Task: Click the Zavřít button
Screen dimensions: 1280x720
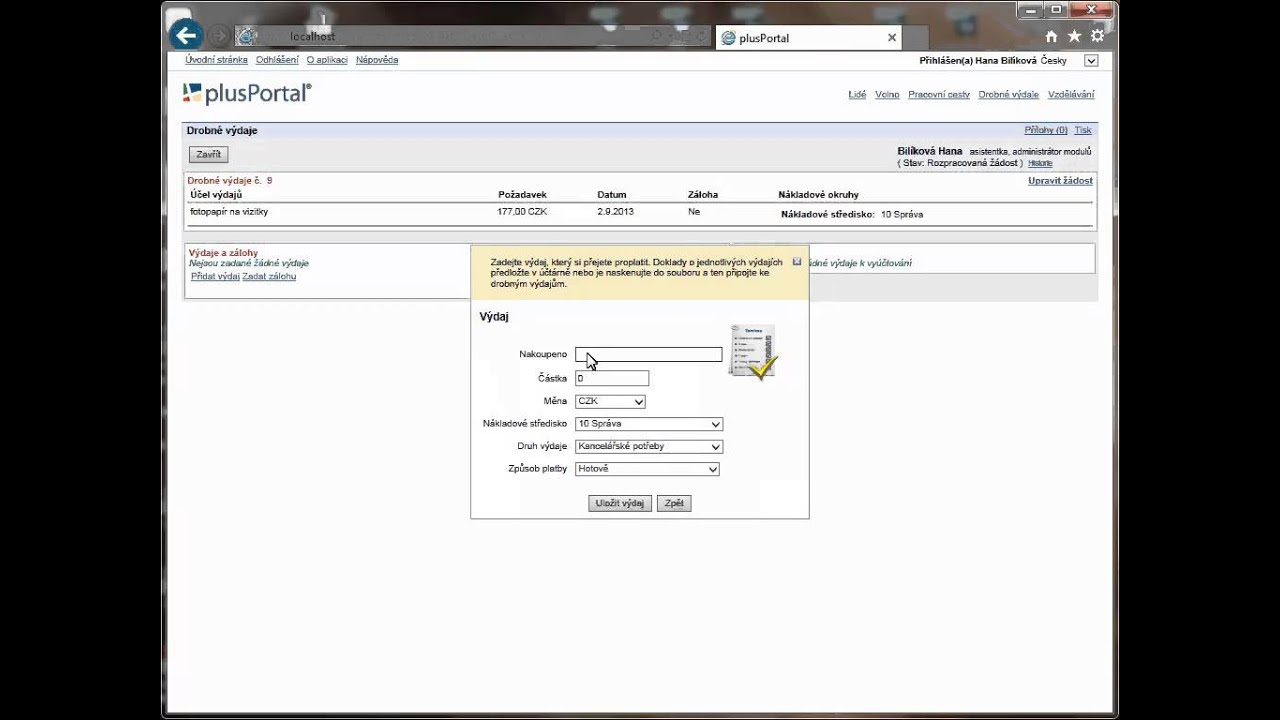Action: coord(209,155)
